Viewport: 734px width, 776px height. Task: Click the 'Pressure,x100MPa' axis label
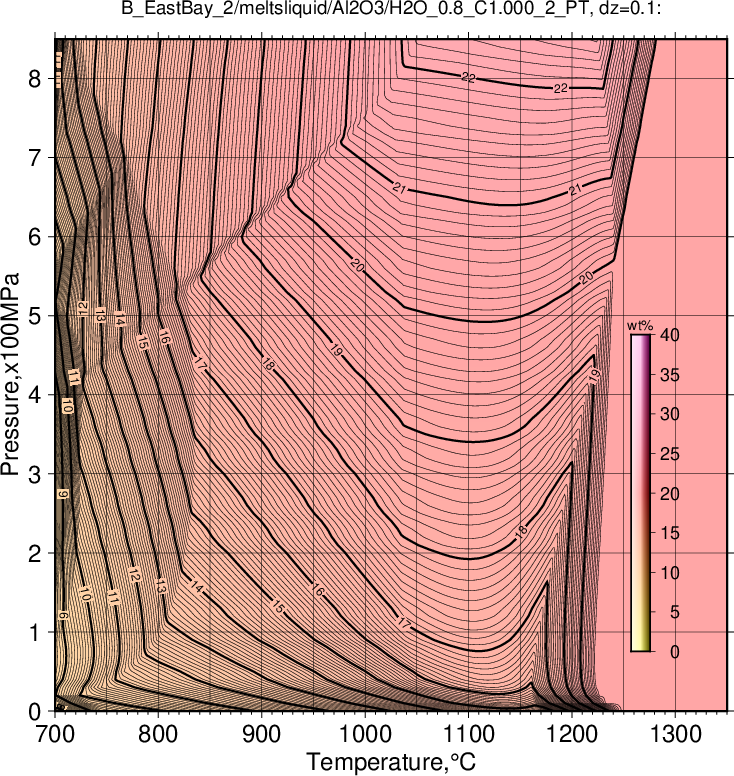10,374
